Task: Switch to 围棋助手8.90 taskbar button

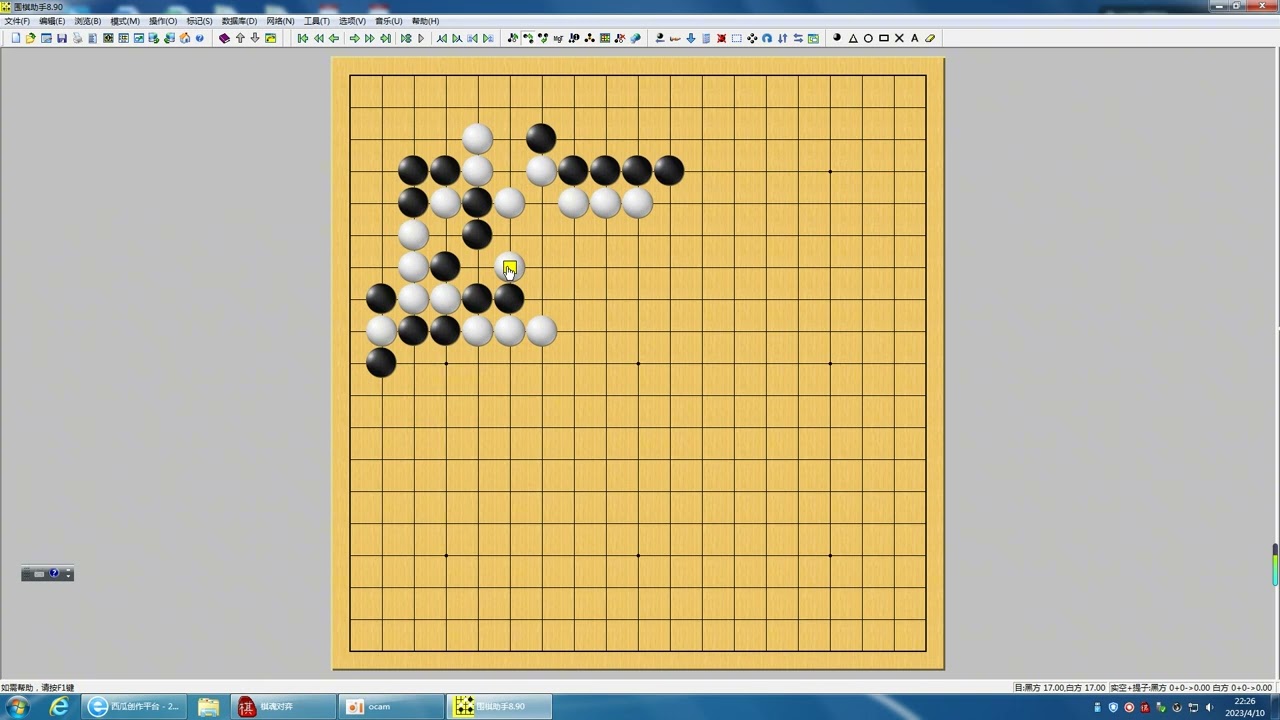Action: 500,707
